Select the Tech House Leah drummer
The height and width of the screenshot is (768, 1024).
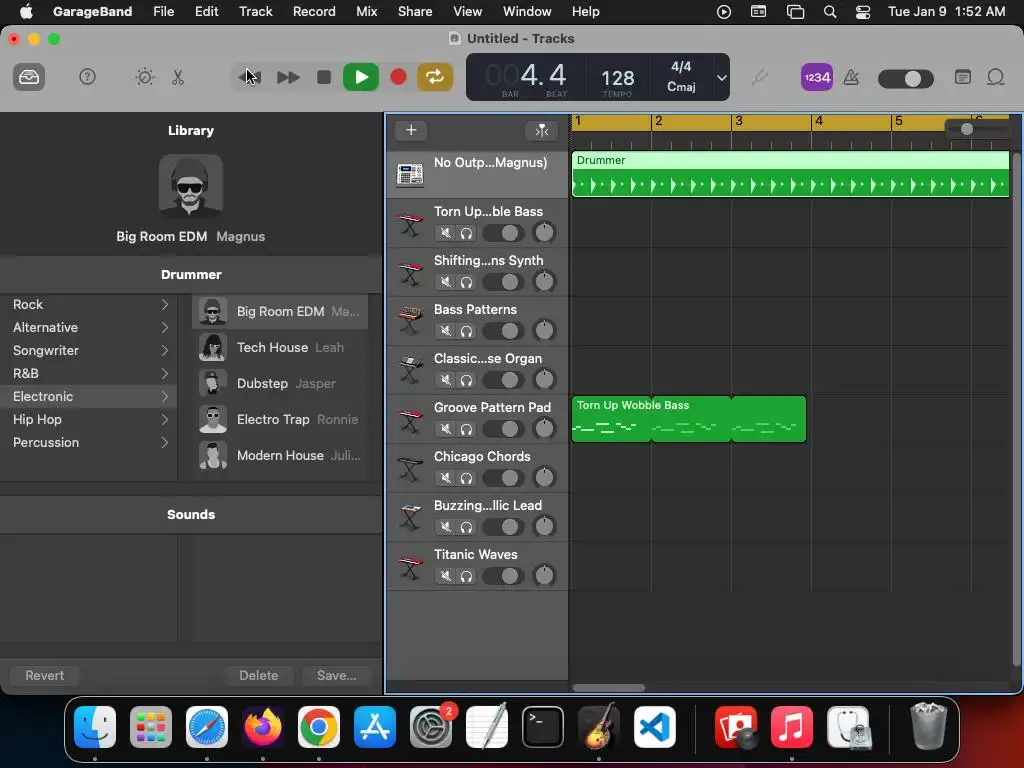click(x=280, y=347)
